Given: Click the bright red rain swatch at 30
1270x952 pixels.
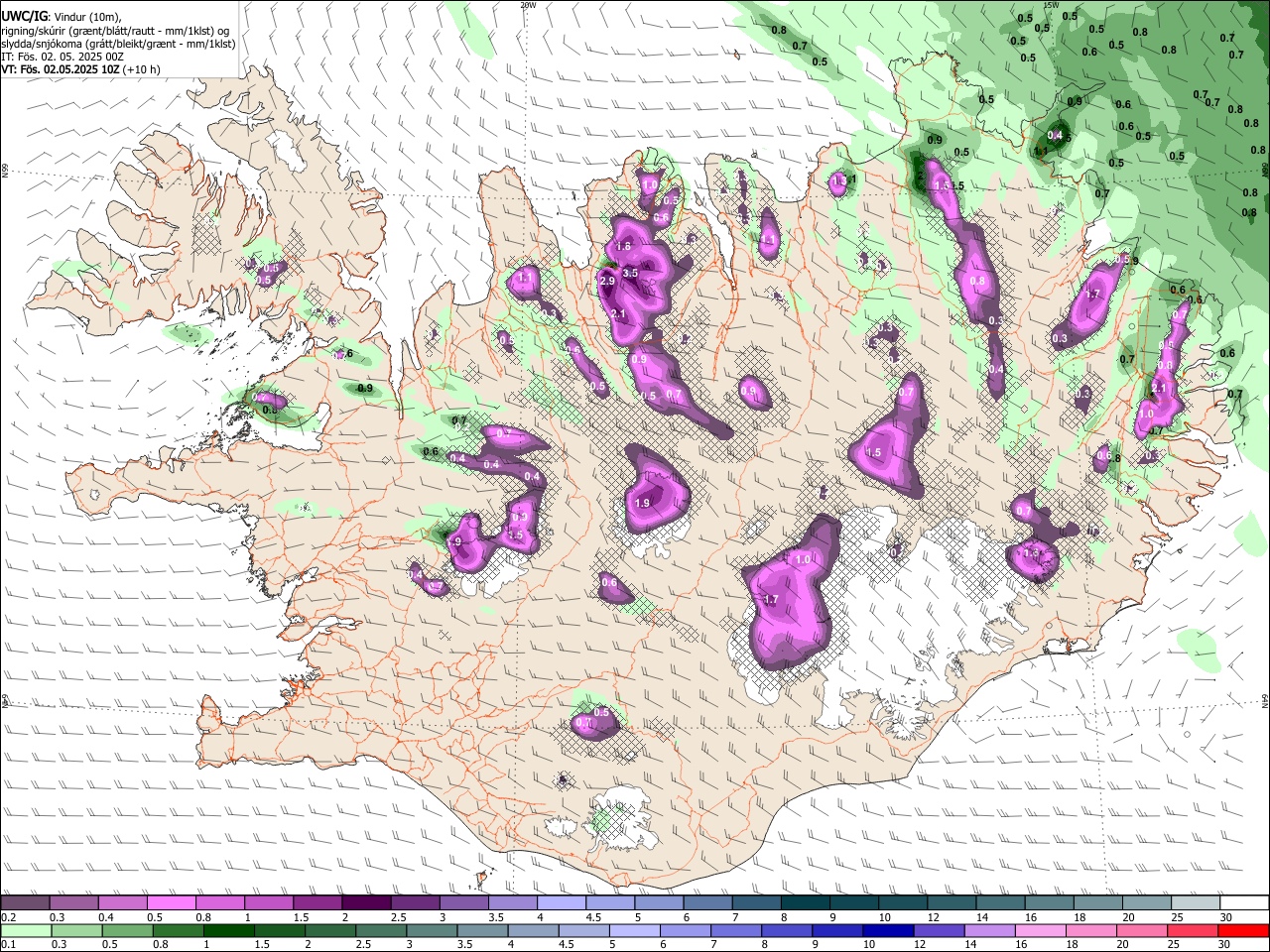Looking at the screenshot, I should 1243,930.
